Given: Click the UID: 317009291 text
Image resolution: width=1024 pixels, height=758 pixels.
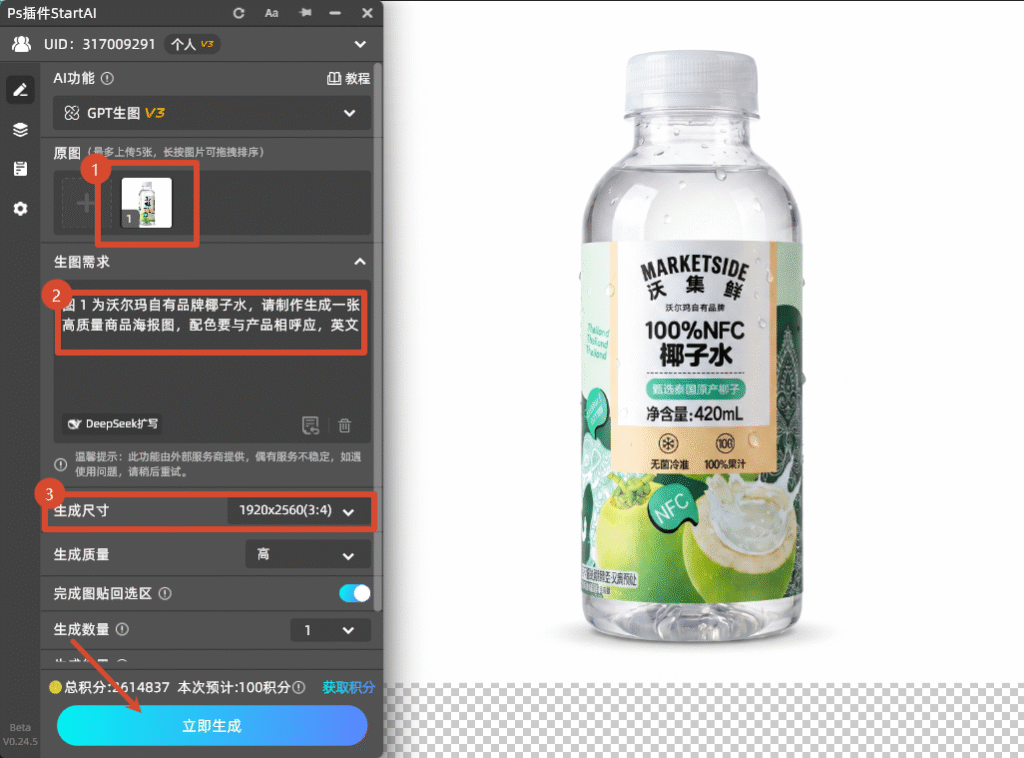Looking at the screenshot, I should click(99, 44).
